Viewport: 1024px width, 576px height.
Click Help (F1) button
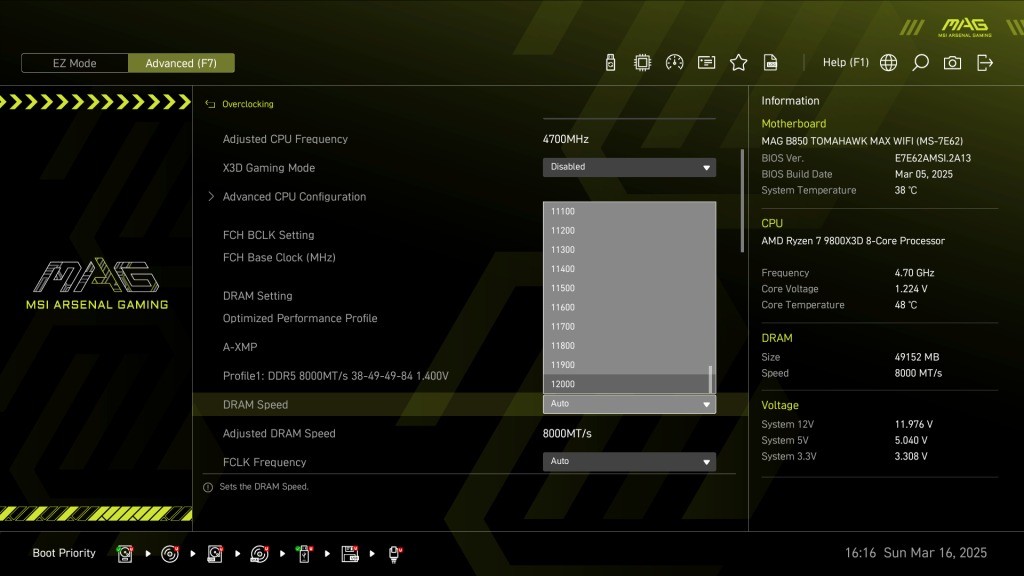(x=845, y=63)
